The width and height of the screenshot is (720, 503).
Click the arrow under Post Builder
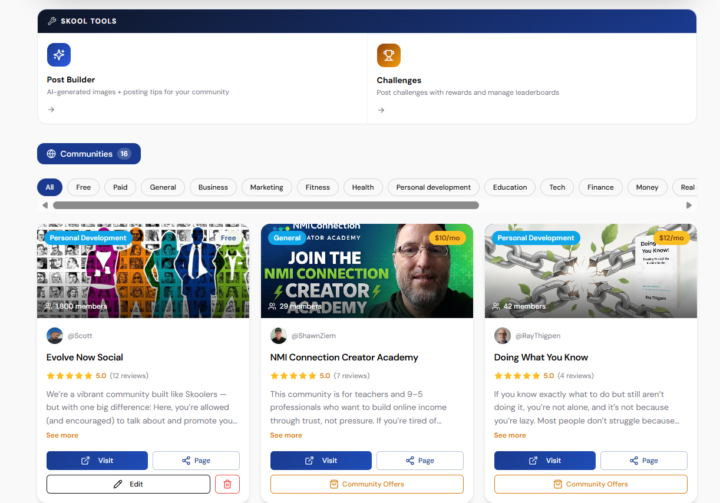pyautogui.click(x=51, y=110)
